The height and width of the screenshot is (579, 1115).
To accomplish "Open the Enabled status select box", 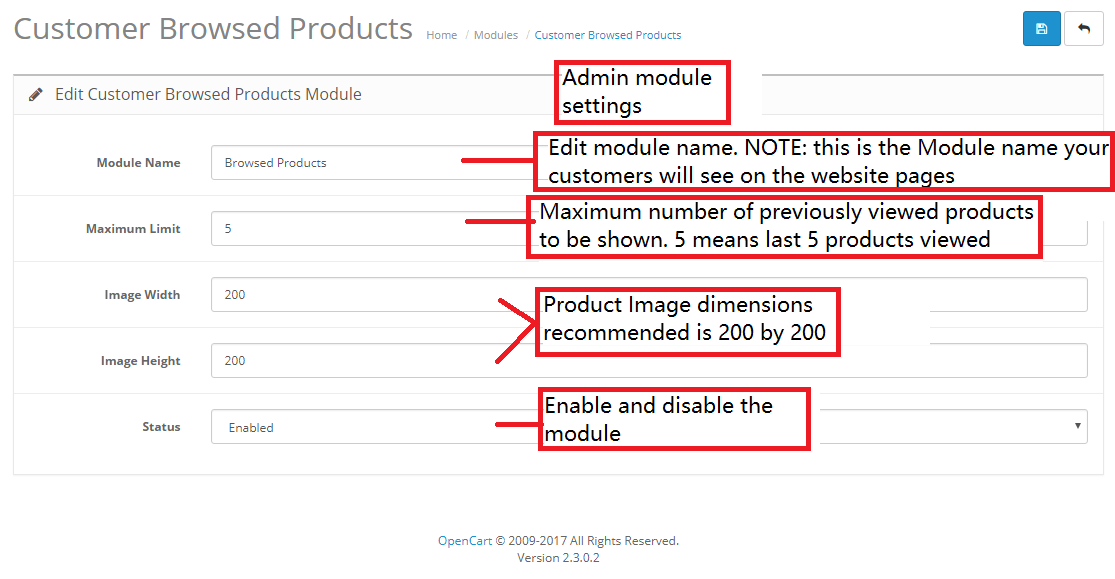I will (649, 427).
